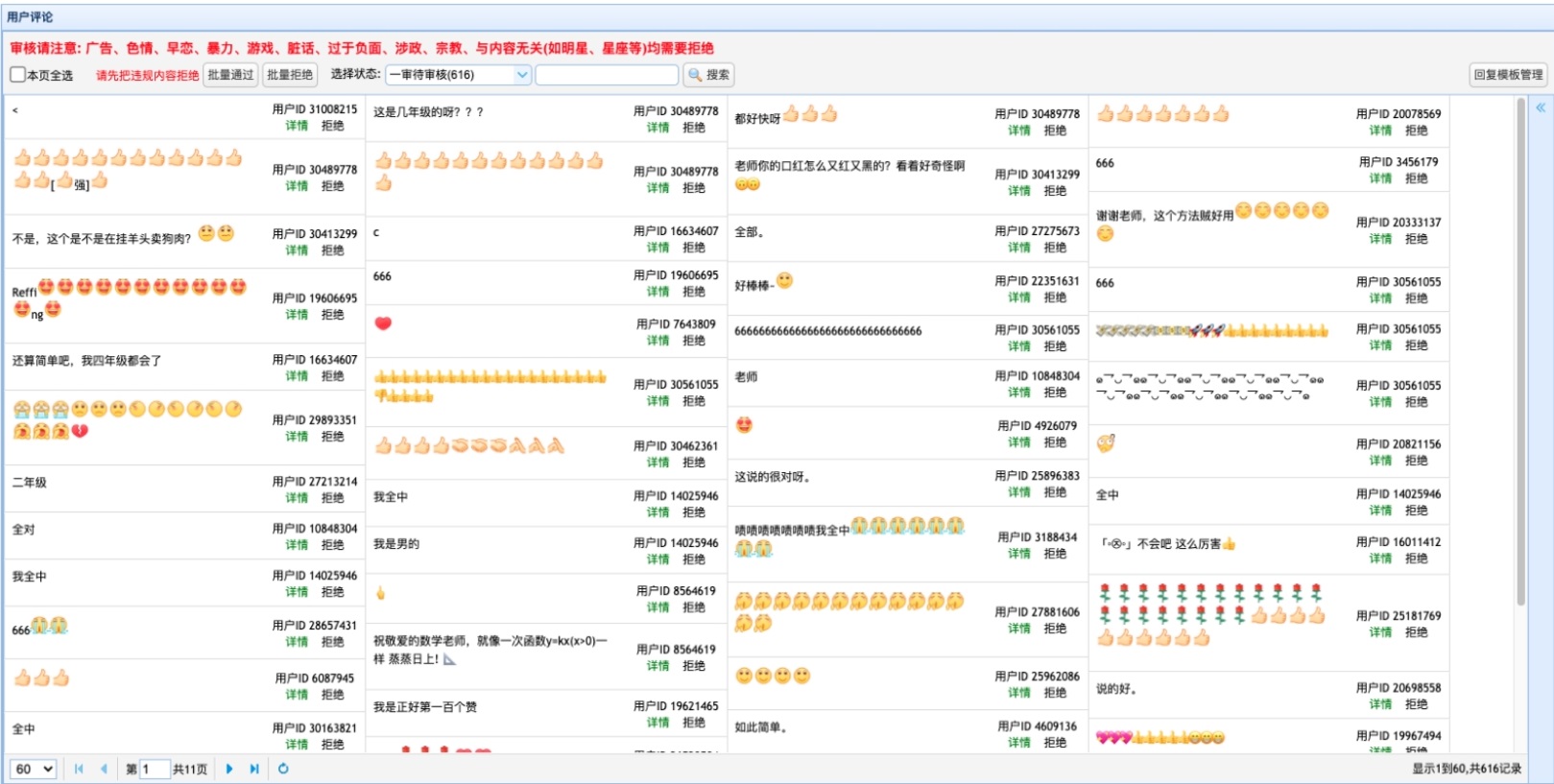Click the 搜索 search button
Viewport: 1554px width, 784px height.
coord(709,75)
